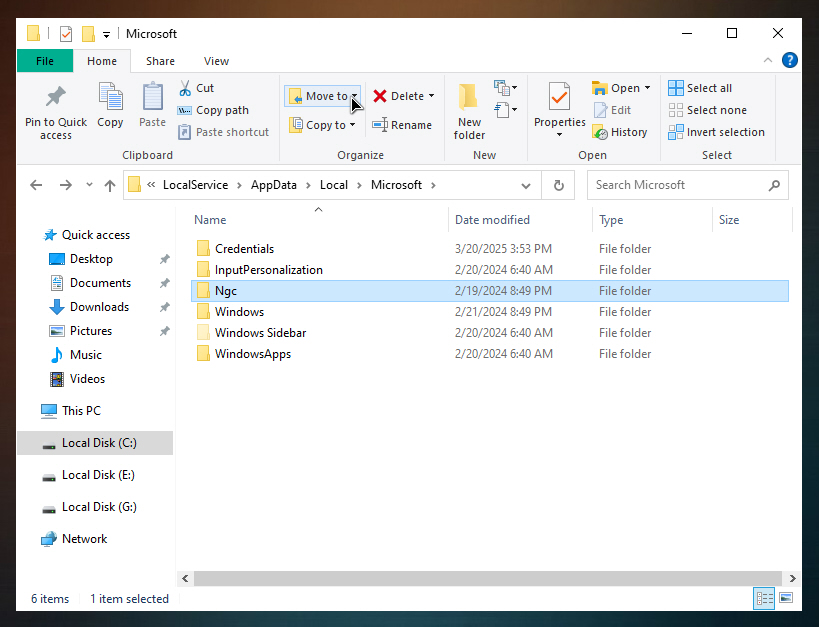Collapse the ribbon with chevron
The image size is (819, 627).
pos(768,60)
